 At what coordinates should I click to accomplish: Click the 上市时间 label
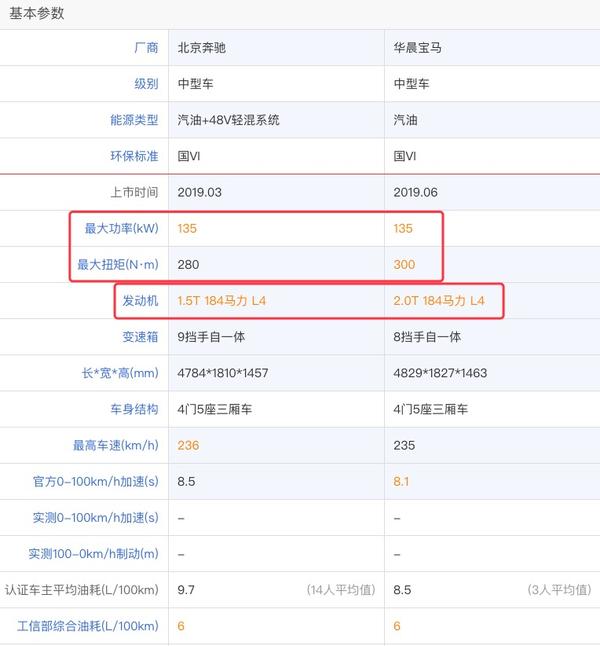[134, 192]
